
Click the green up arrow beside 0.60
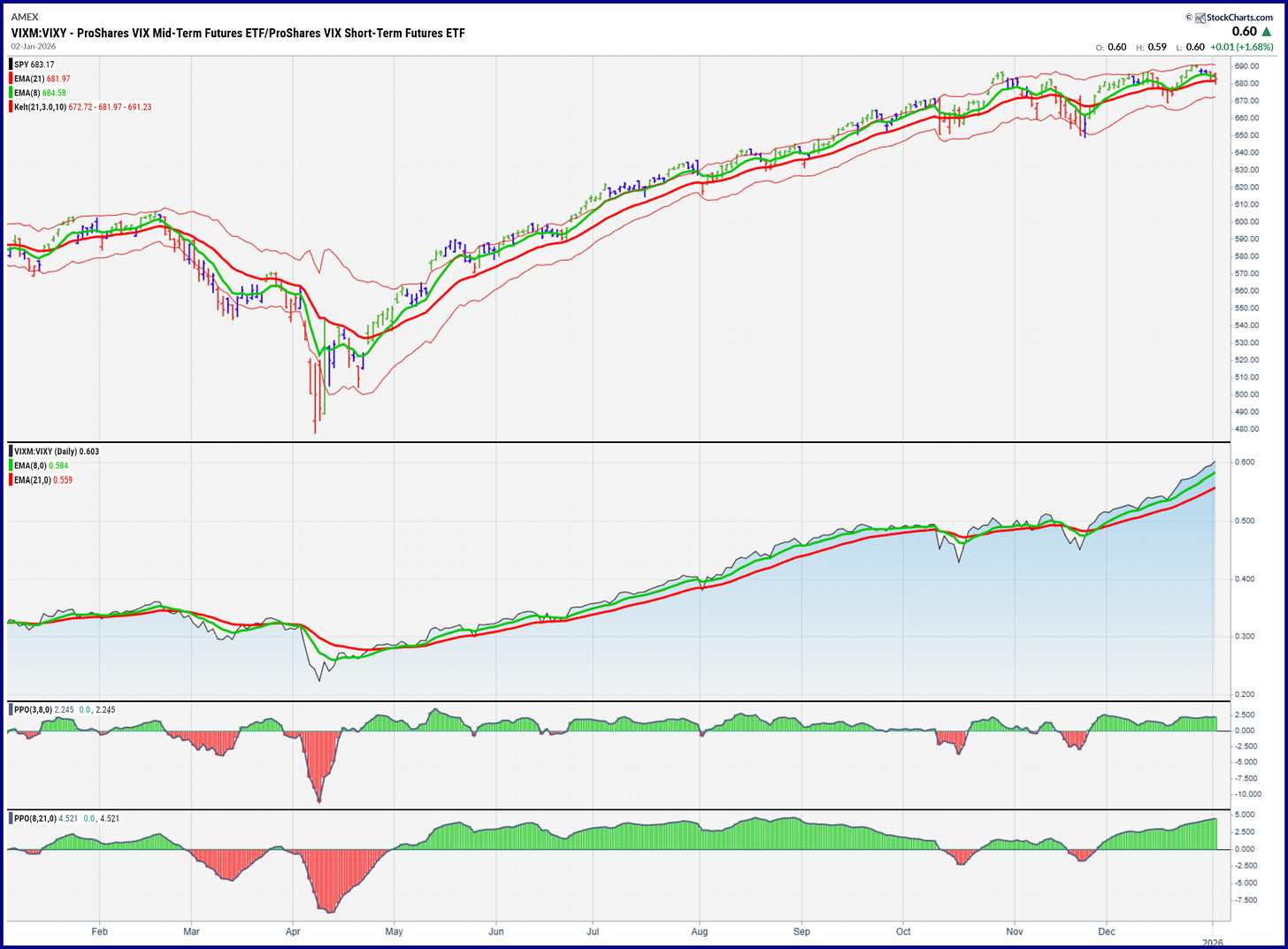1267,32
